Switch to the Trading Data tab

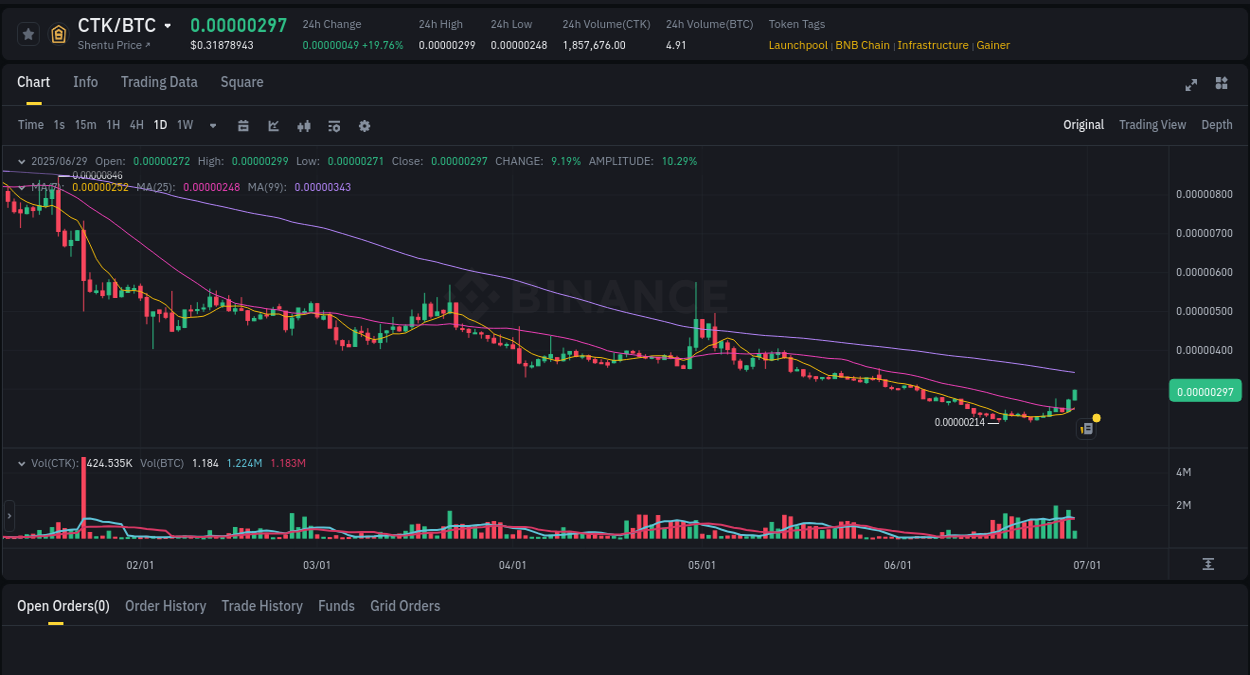[159, 82]
